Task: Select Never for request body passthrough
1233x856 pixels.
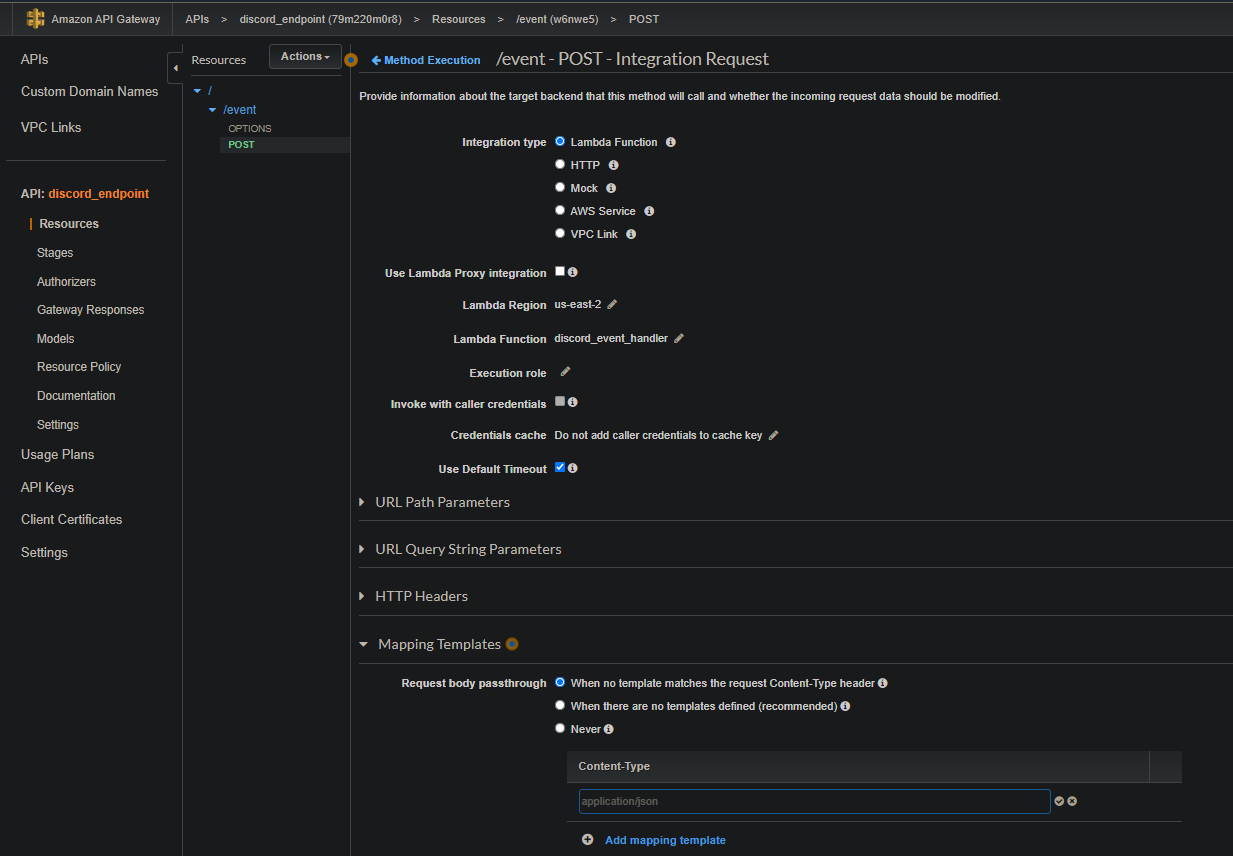Action: 560,728
